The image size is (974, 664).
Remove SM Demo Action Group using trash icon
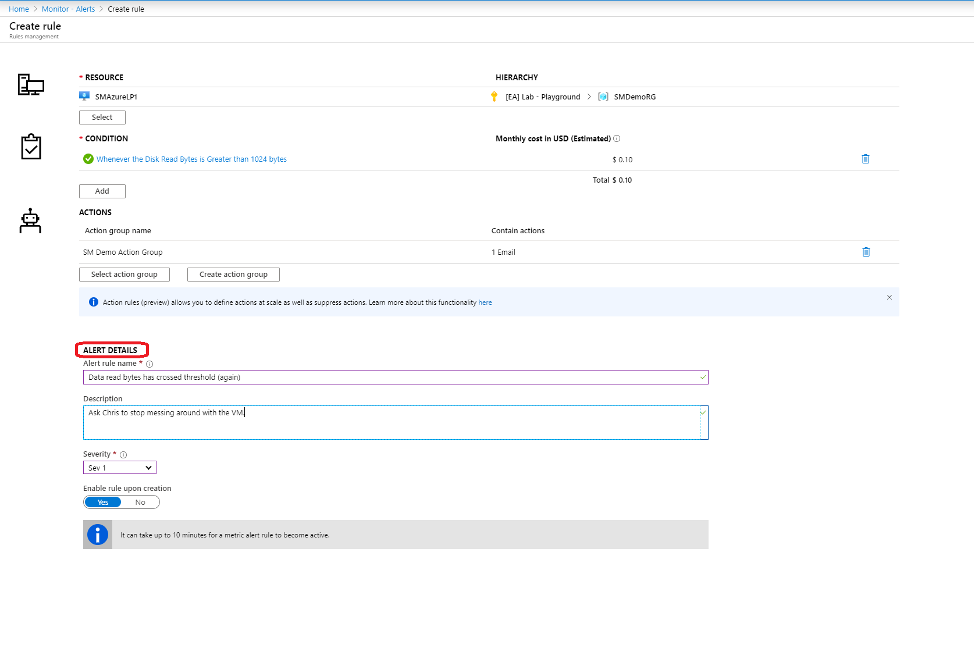[866, 252]
